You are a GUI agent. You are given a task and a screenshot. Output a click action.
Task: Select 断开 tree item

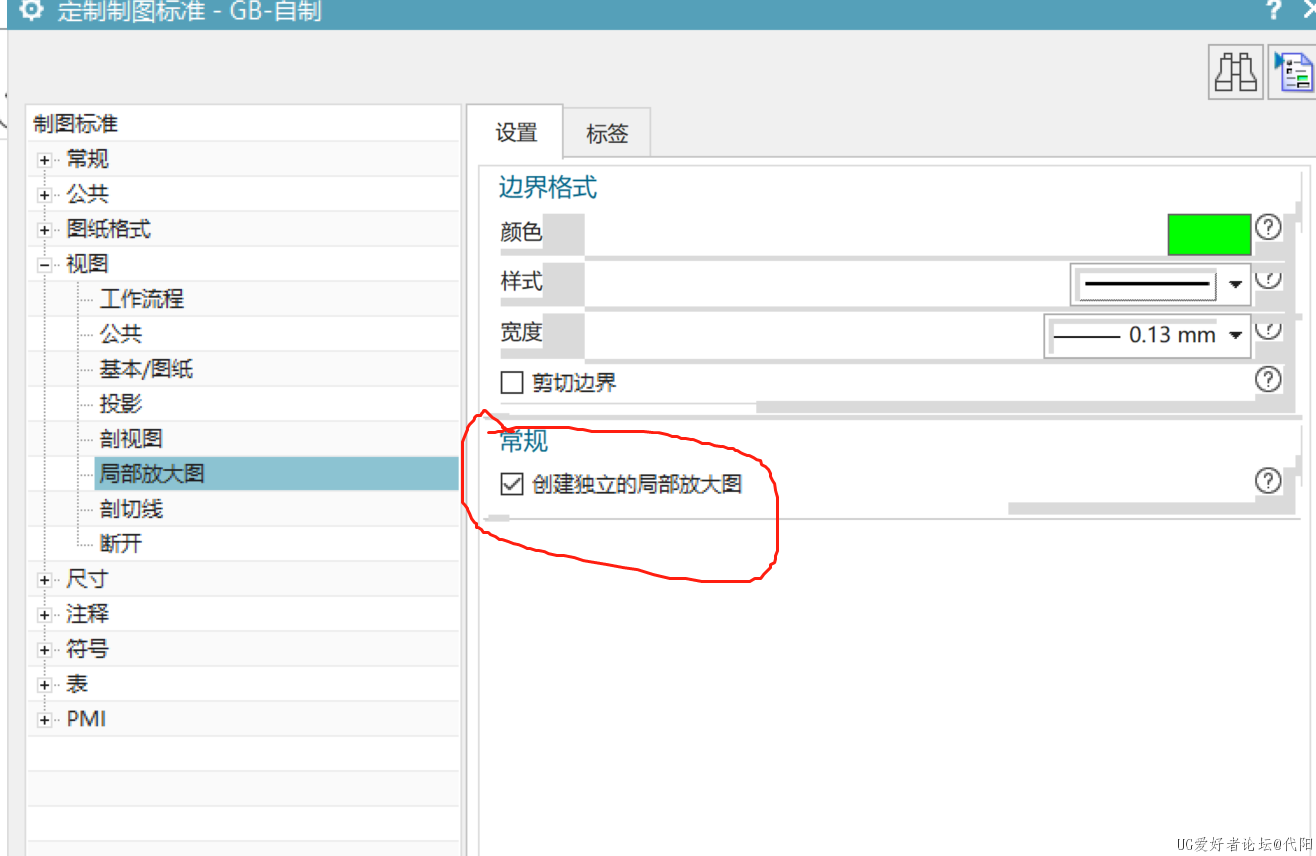[121, 544]
